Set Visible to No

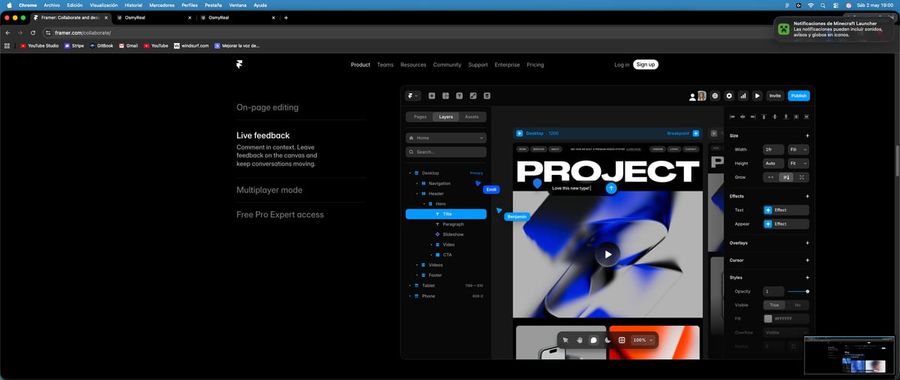point(798,305)
